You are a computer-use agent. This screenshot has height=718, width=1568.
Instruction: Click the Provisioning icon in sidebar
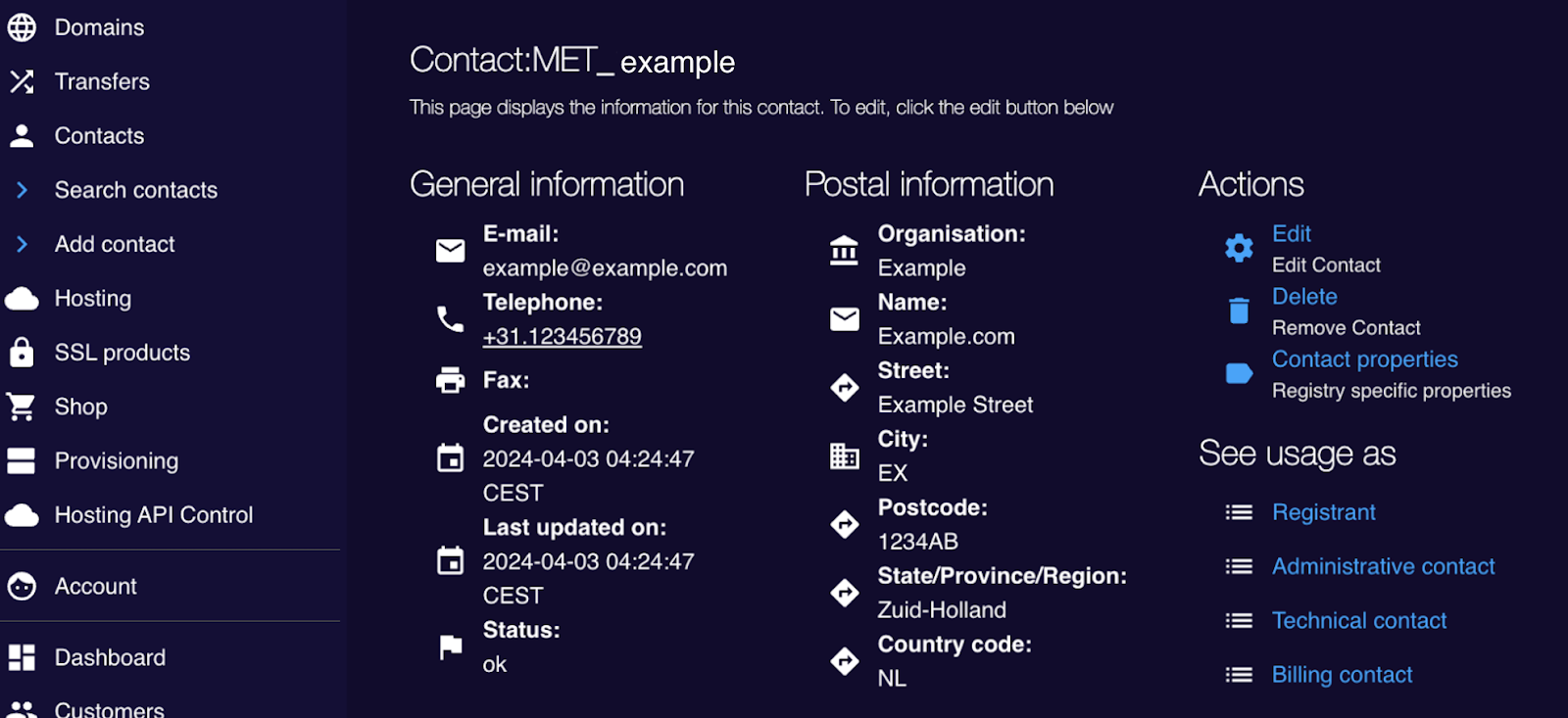[x=21, y=460]
